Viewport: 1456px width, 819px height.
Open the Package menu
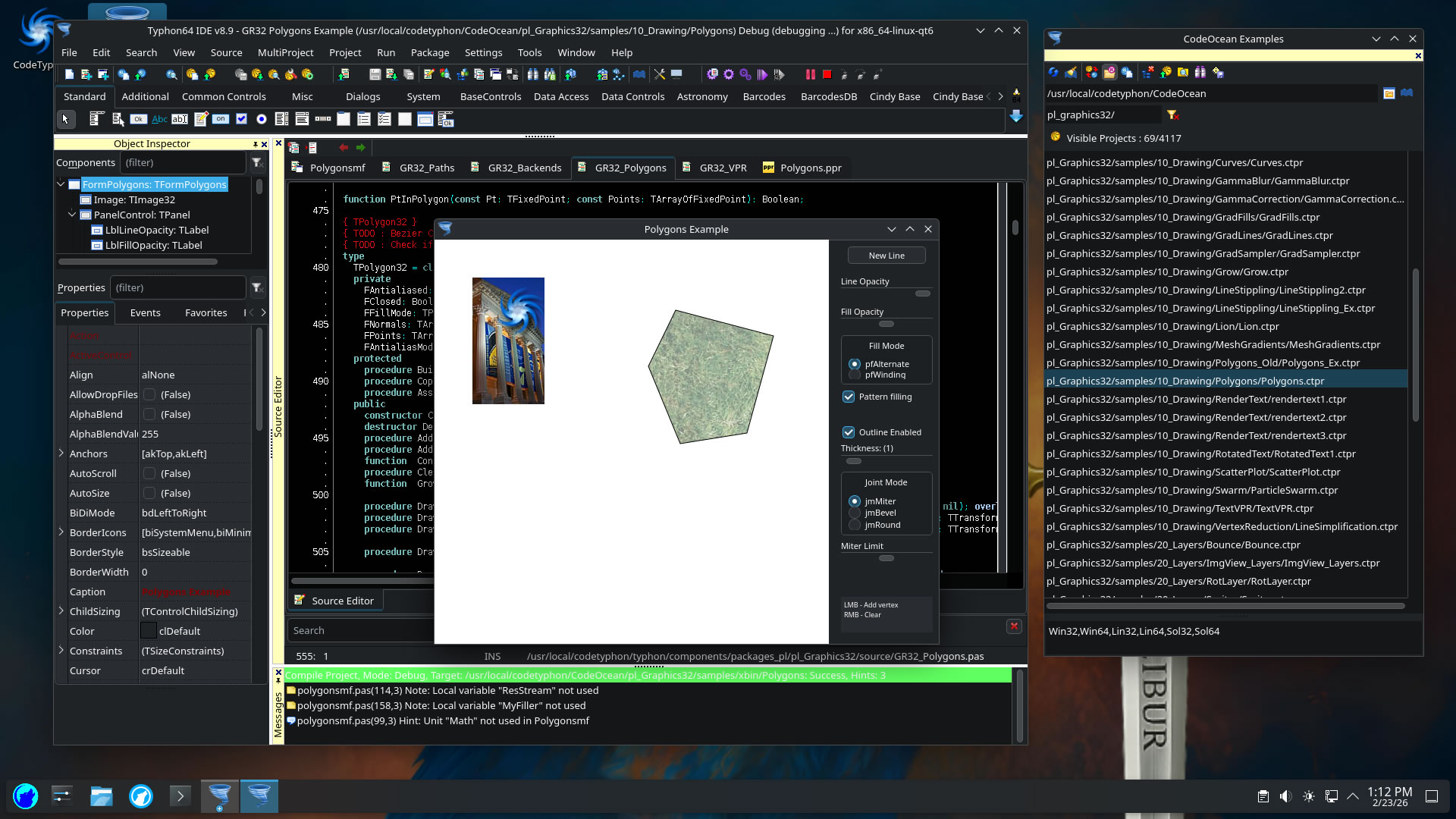tap(429, 52)
